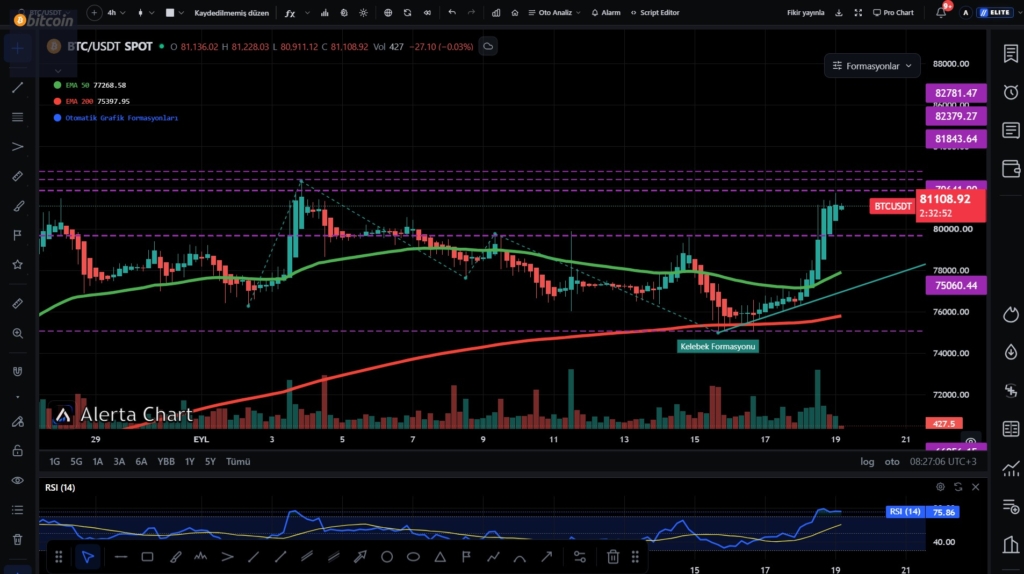
Task: Select the cursor arrow tool in bottom toolbar
Action: click(88, 557)
